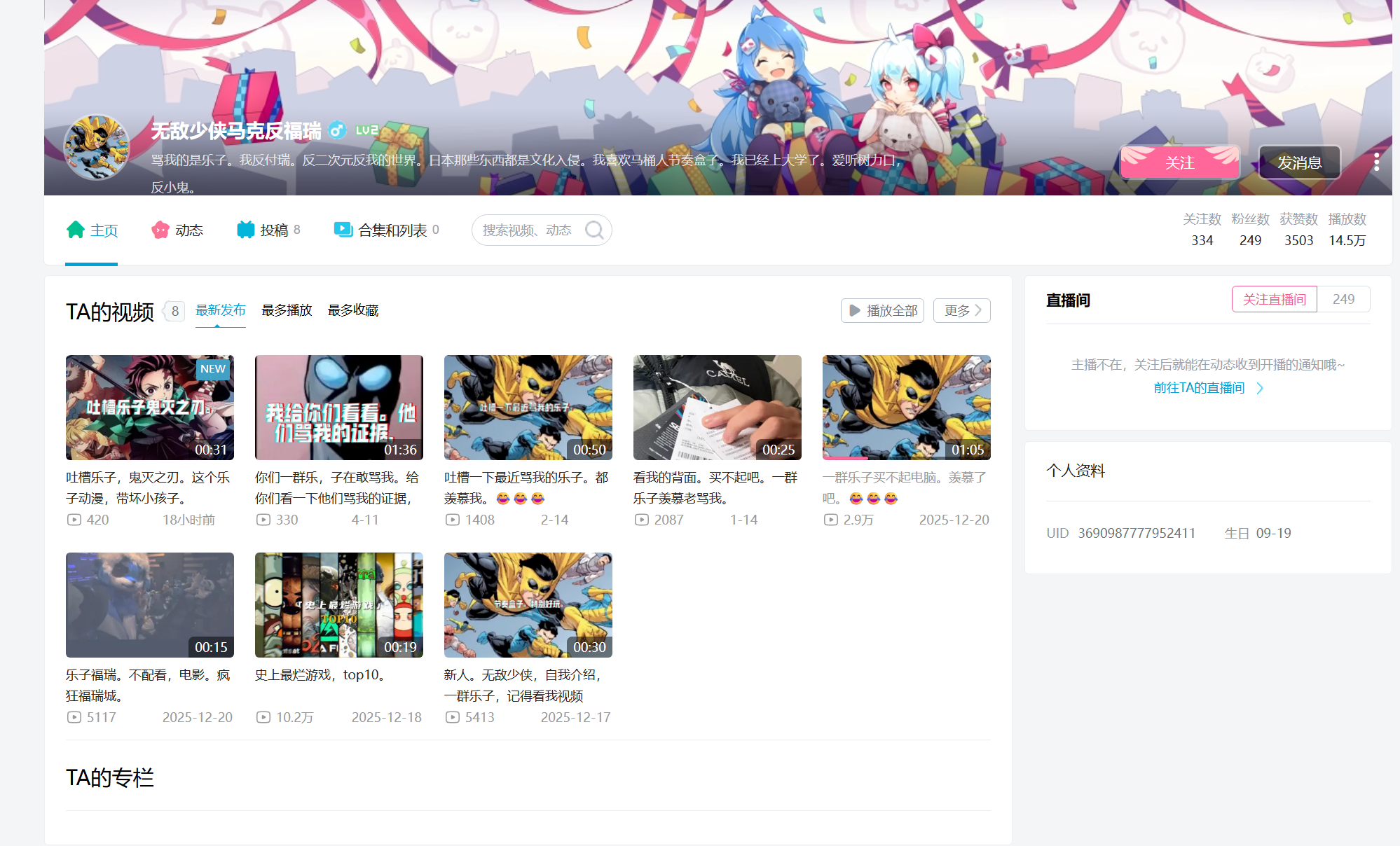Sort videos by 最多收藏
This screenshot has width=1400, height=846.
[x=353, y=310]
